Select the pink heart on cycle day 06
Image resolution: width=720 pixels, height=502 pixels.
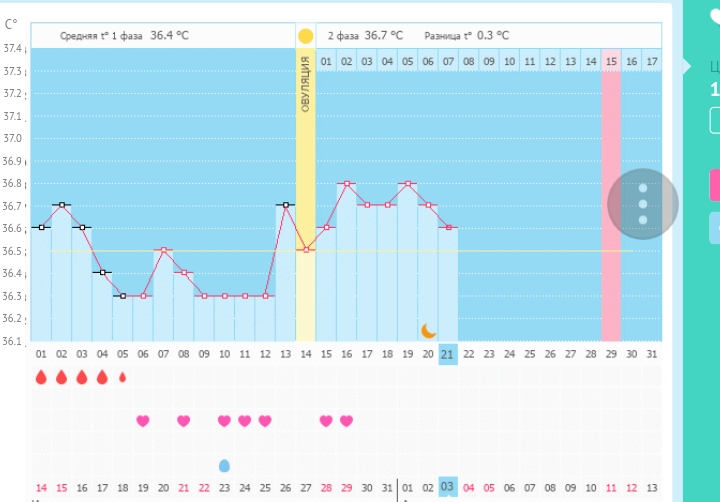[143, 421]
